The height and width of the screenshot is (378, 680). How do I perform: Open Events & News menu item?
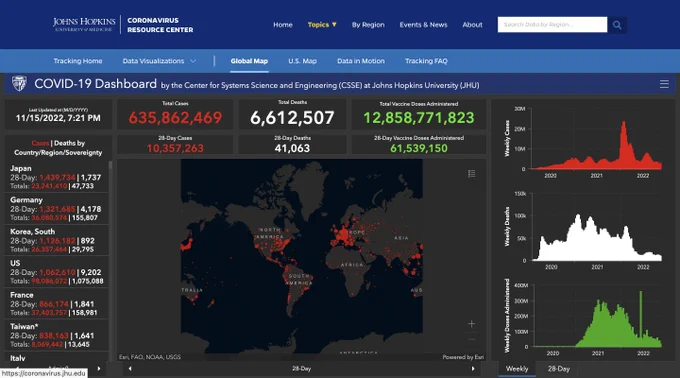[x=423, y=25]
